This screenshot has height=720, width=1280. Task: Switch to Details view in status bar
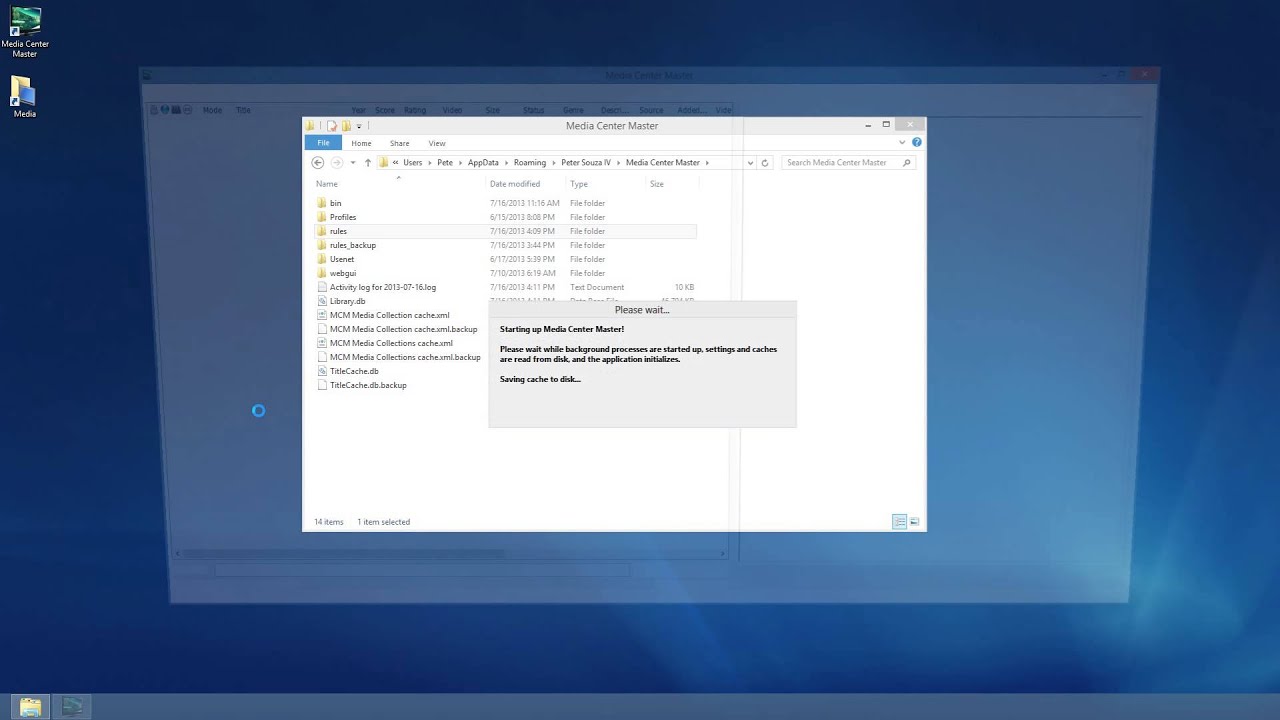tap(899, 522)
